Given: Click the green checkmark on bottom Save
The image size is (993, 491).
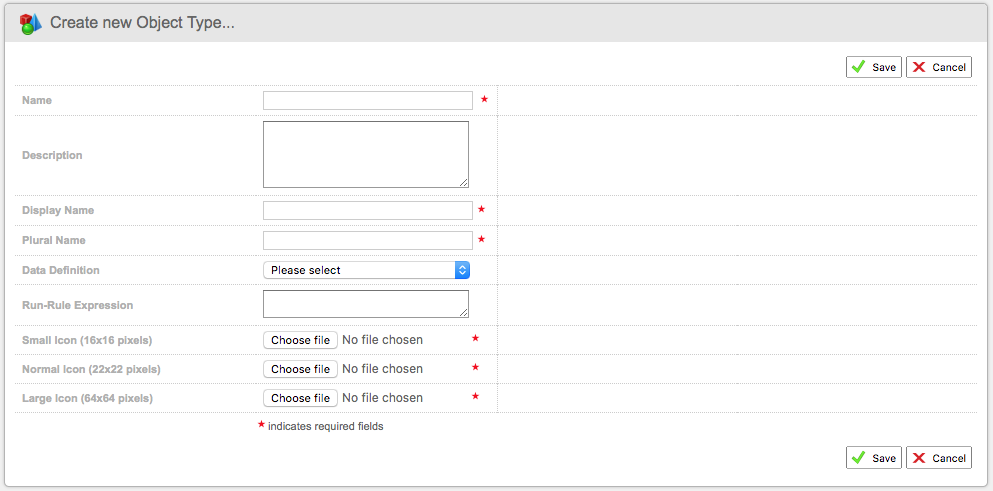Looking at the screenshot, I should 858,458.
